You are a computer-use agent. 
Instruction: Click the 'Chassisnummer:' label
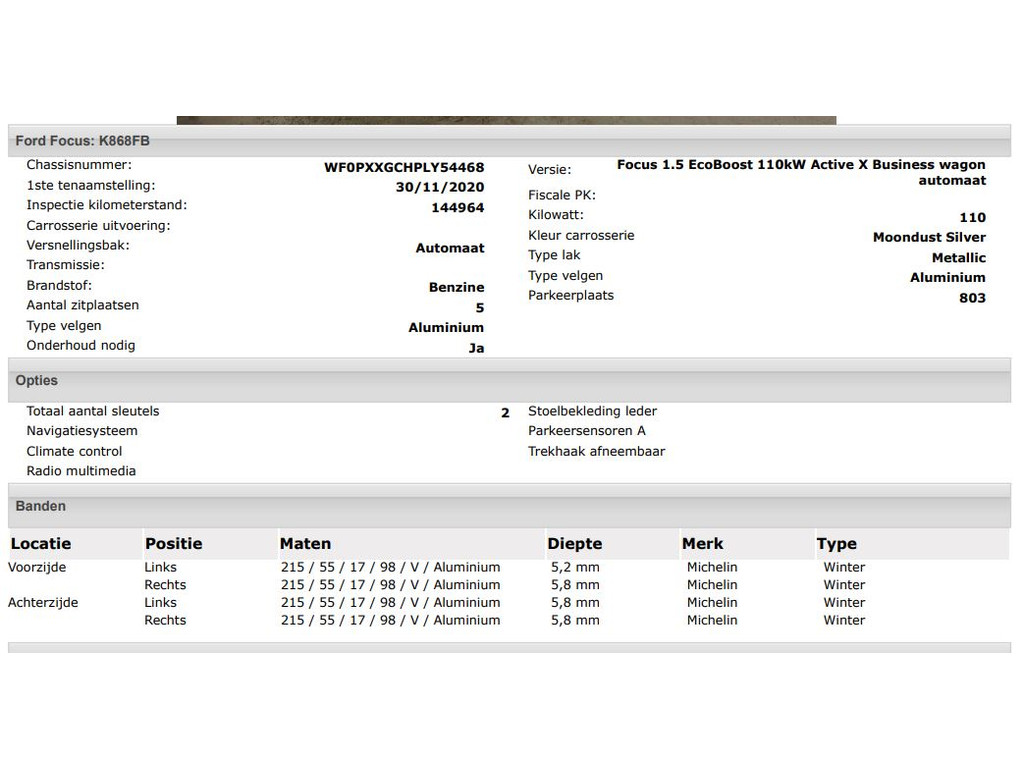tap(79, 165)
